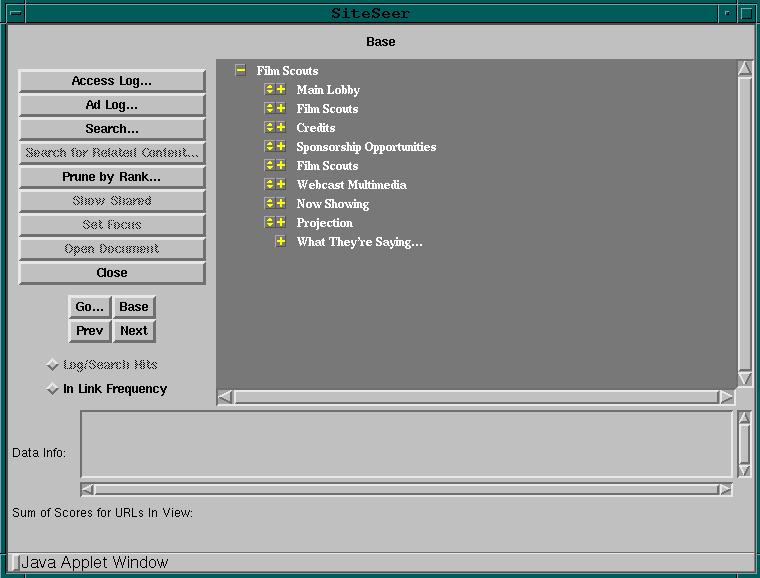Expand the What They're Saying node

click(x=281, y=241)
